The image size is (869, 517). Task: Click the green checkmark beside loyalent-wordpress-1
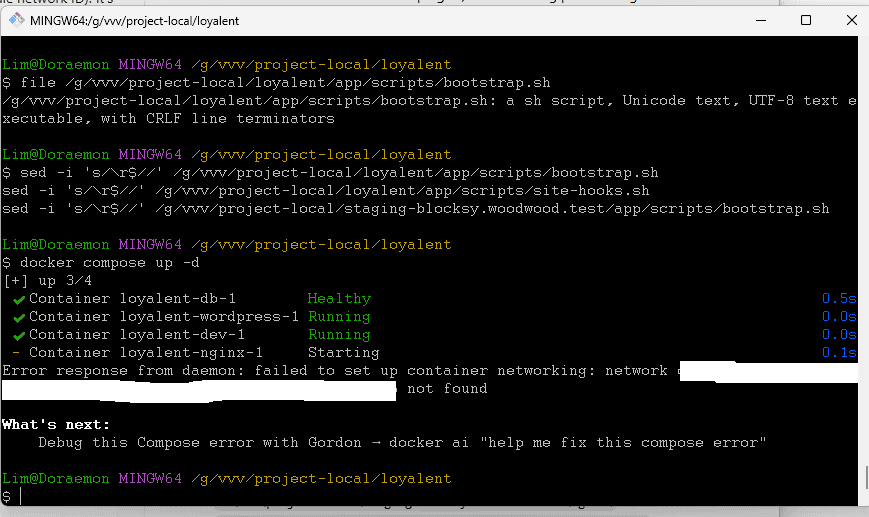tap(19, 318)
